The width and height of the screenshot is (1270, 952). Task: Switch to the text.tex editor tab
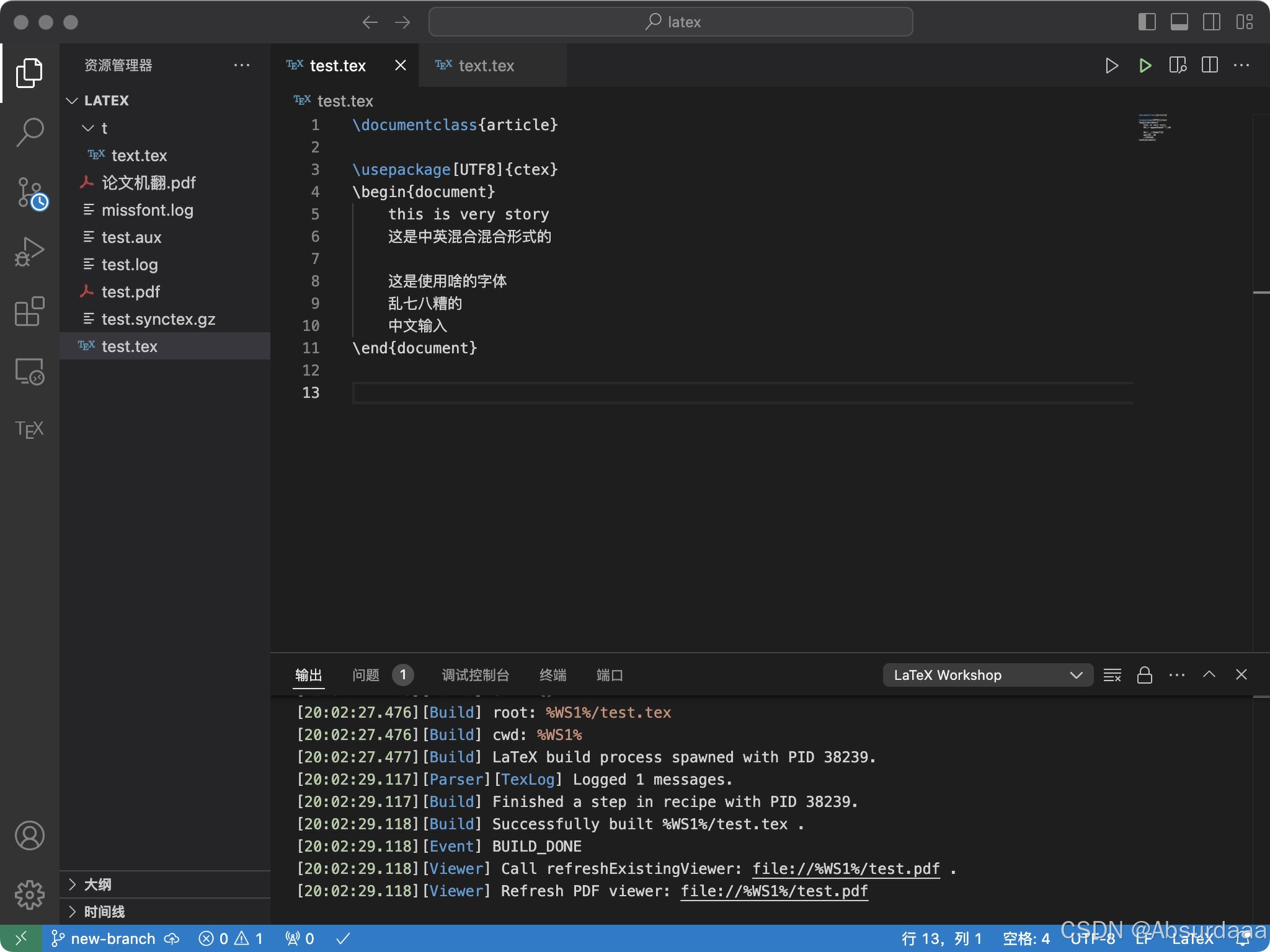point(492,65)
